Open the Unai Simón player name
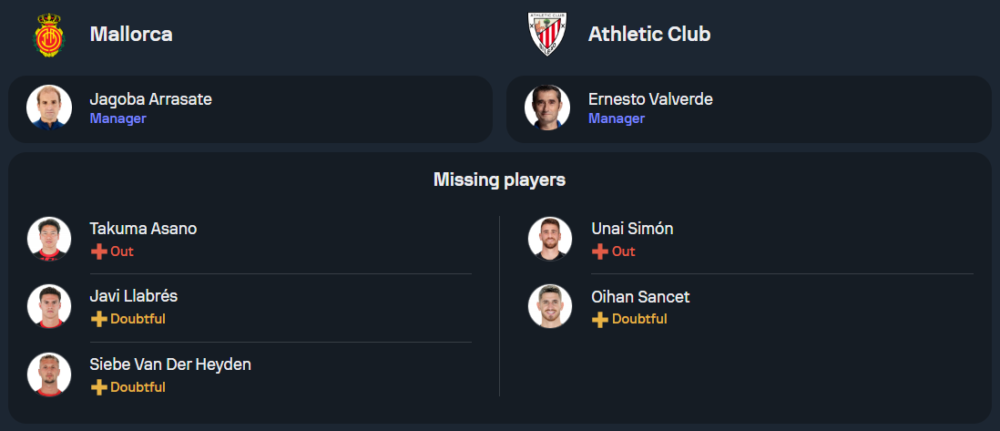This screenshot has height=431, width=1000. click(x=632, y=228)
